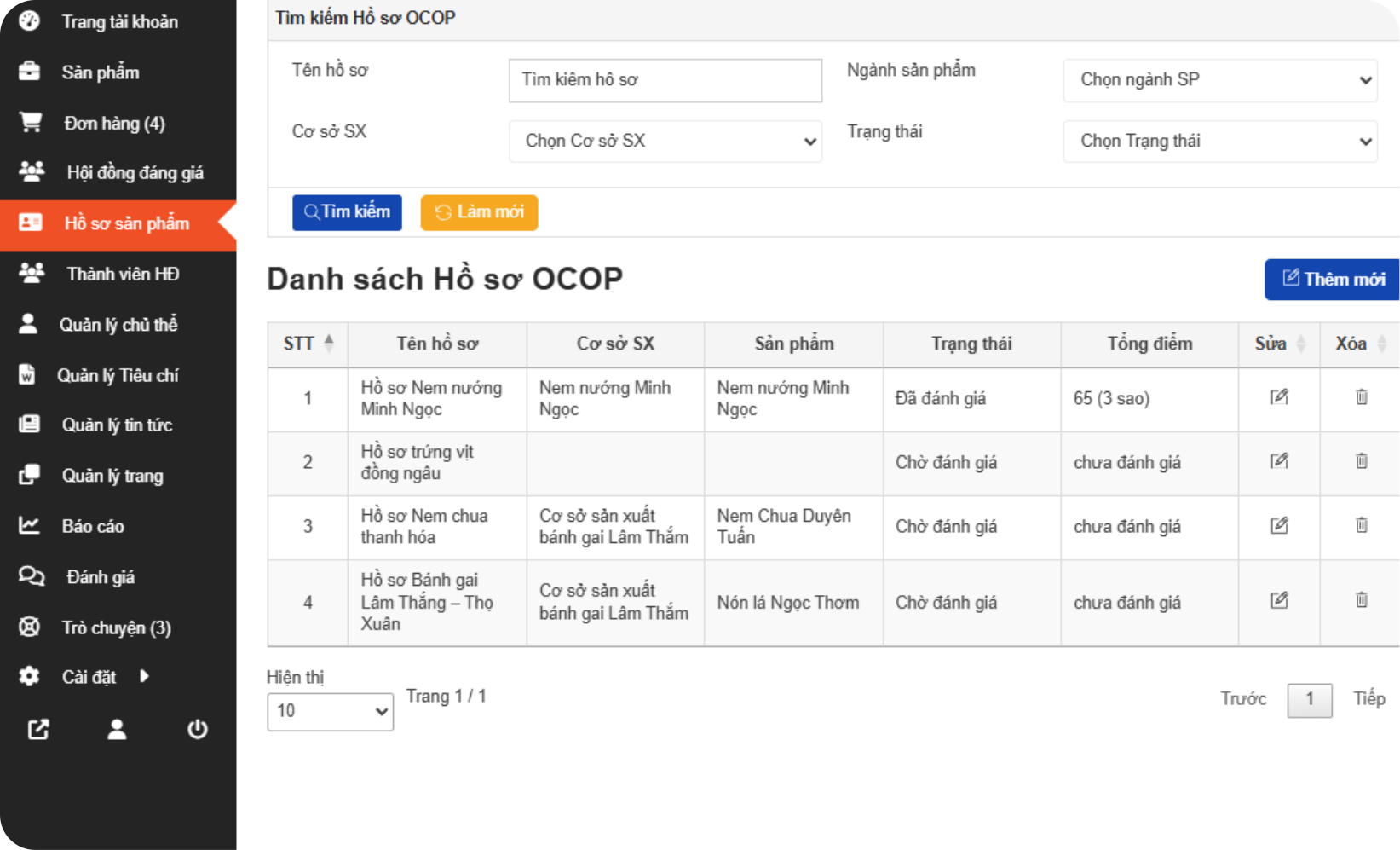Open the Hội đồng đánh giá section

(131, 172)
